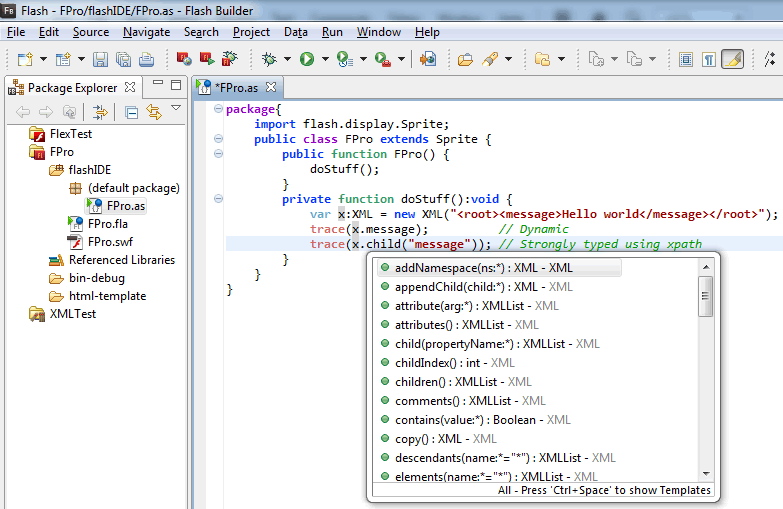Click the New wizard toolbar icon
783x509 pixels.
point(63,59)
